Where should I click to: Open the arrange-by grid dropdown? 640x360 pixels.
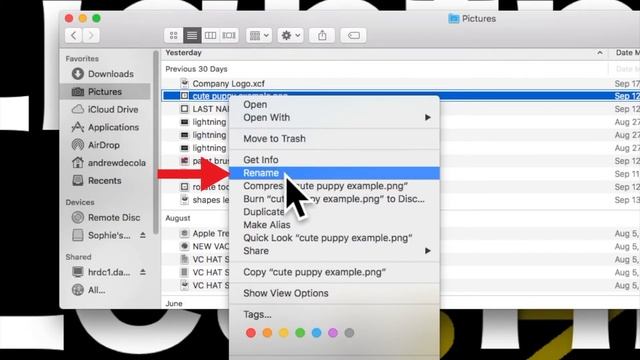click(x=259, y=36)
